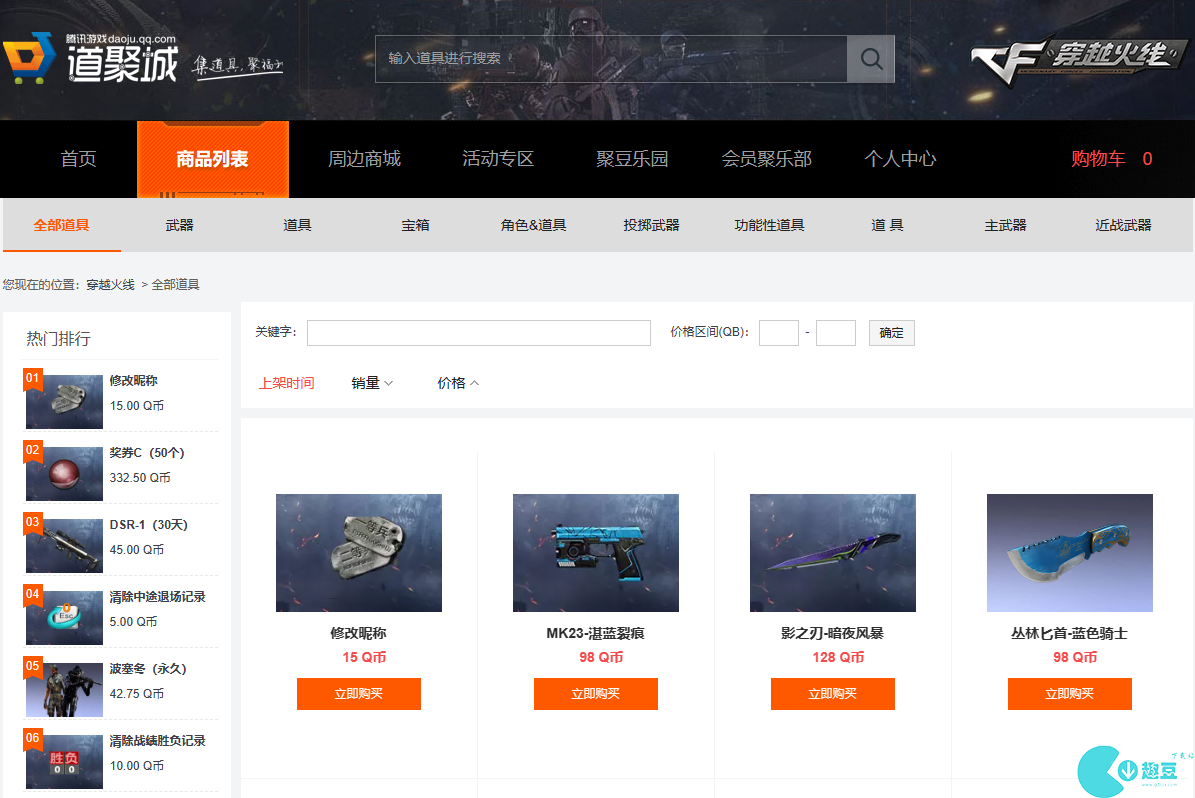Switch to the spaced 道 具 category tab
This screenshot has height=798, width=1195.
pos(887,225)
